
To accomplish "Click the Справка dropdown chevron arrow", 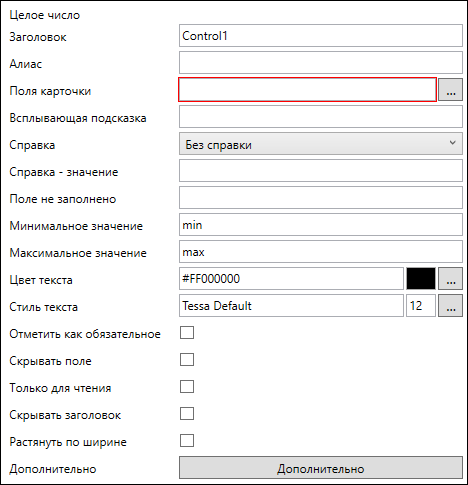I will [452, 143].
